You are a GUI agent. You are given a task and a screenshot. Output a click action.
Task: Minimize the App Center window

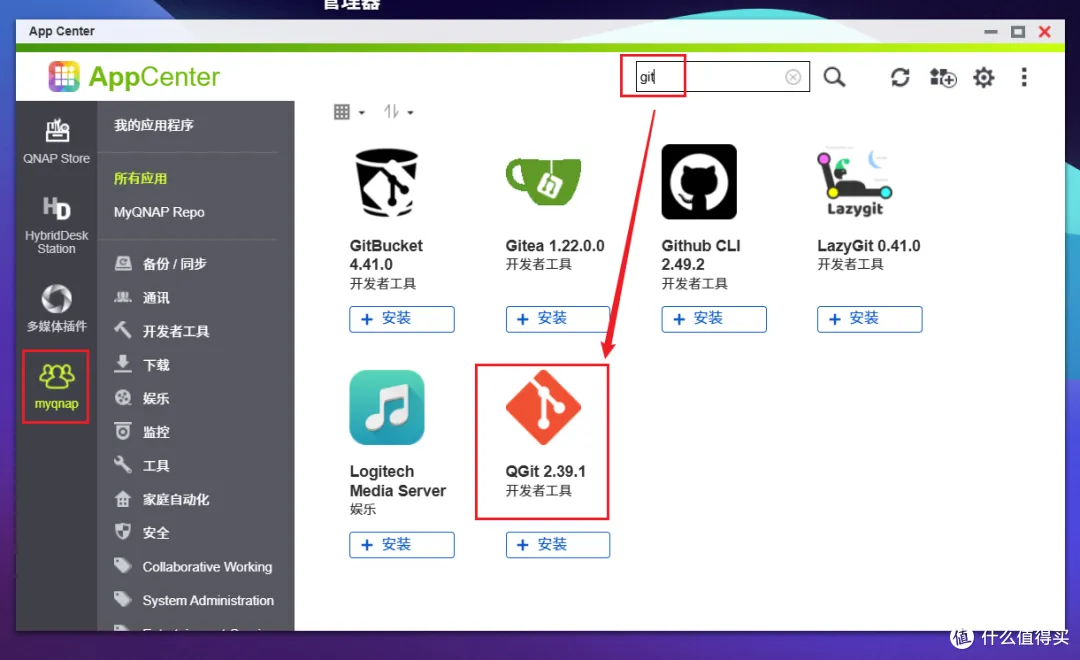[x=990, y=32]
